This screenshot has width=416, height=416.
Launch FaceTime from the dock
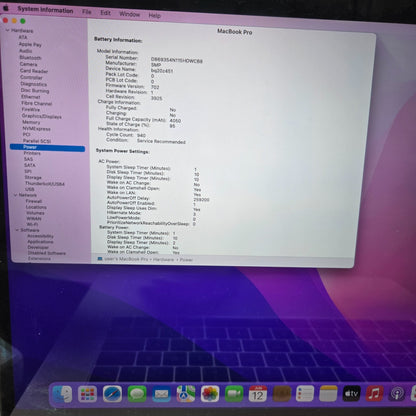(234, 394)
